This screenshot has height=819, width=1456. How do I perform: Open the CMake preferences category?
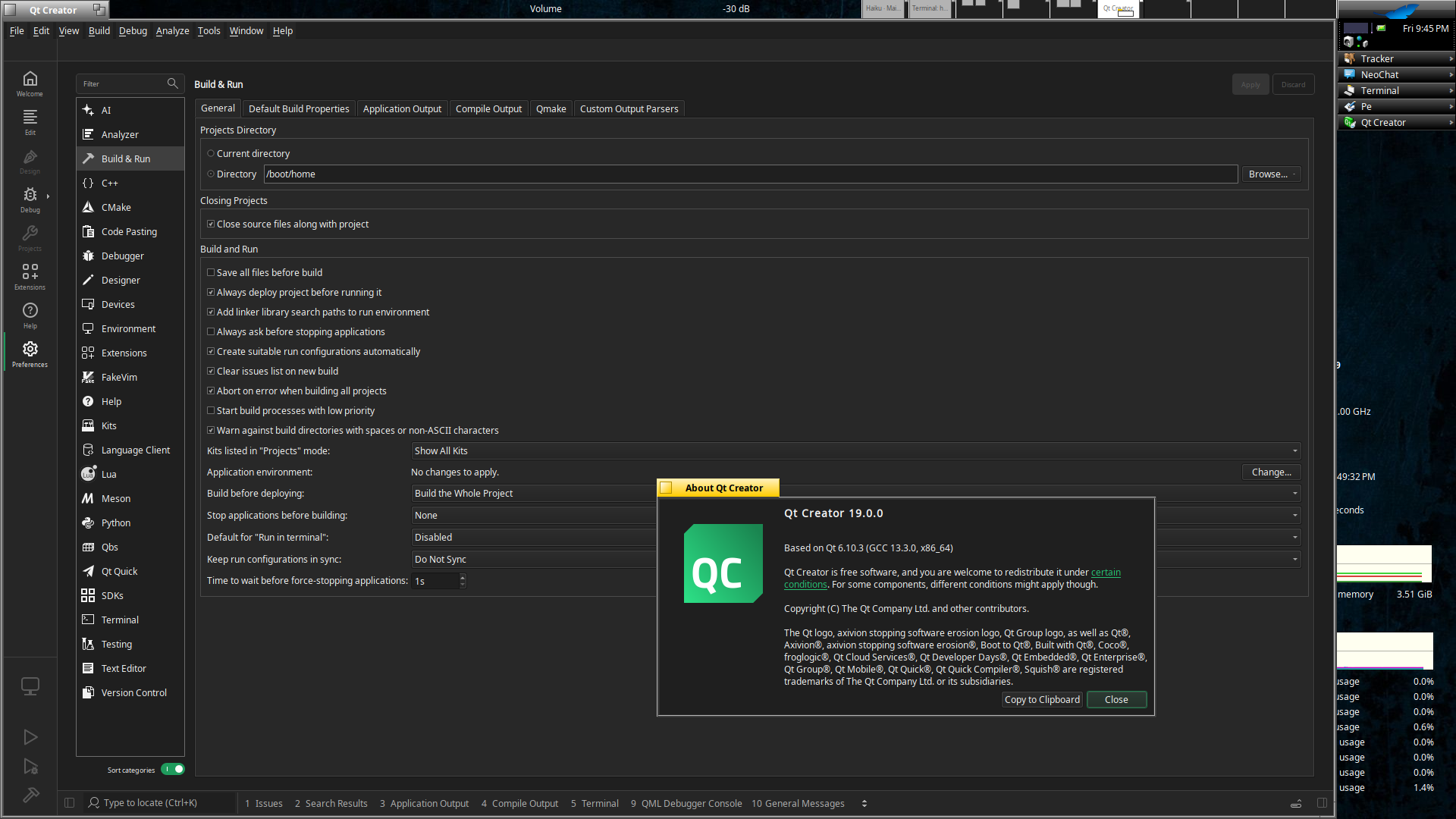pyautogui.click(x=130, y=207)
